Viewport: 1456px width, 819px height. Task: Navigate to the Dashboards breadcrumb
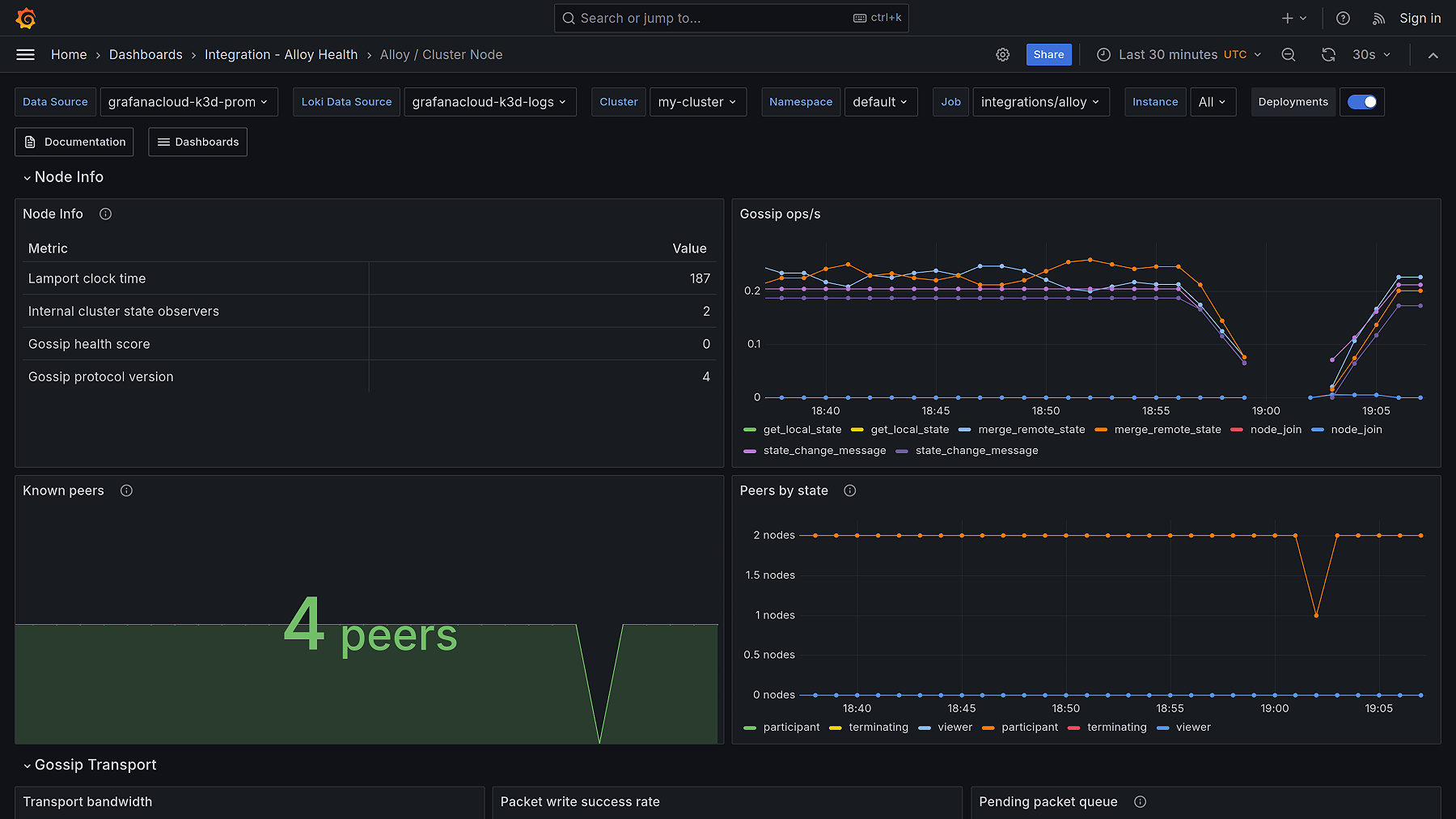coord(146,54)
